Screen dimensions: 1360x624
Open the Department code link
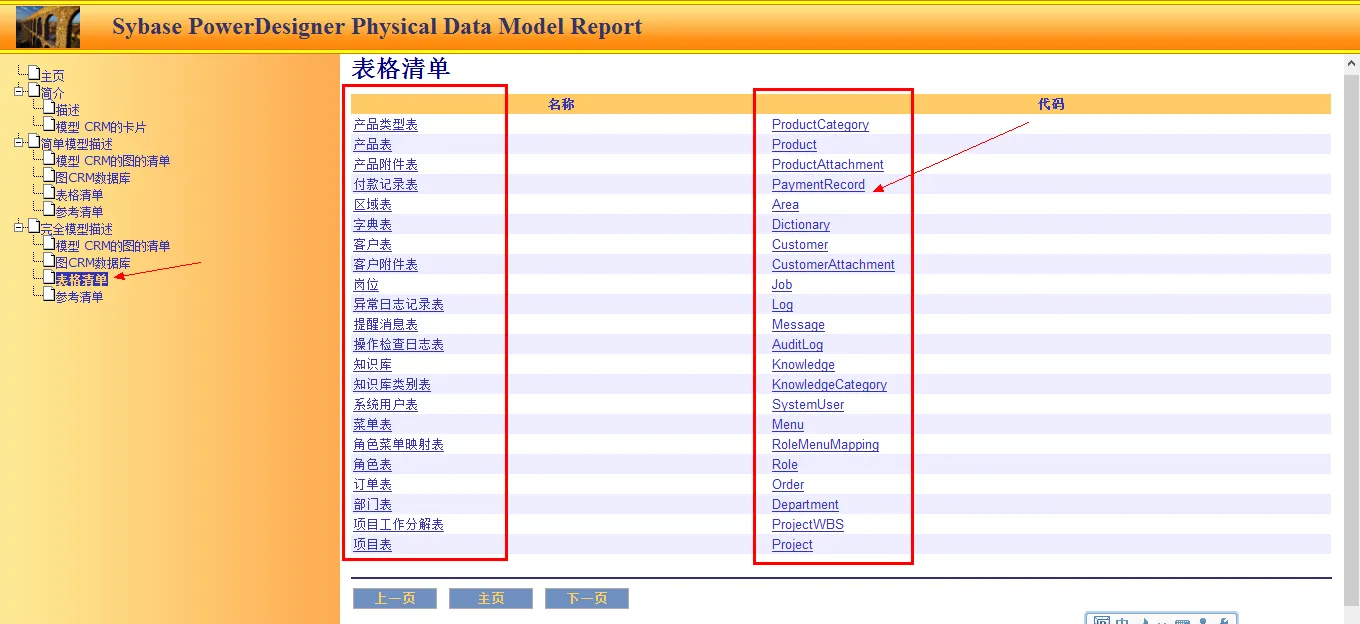click(805, 505)
